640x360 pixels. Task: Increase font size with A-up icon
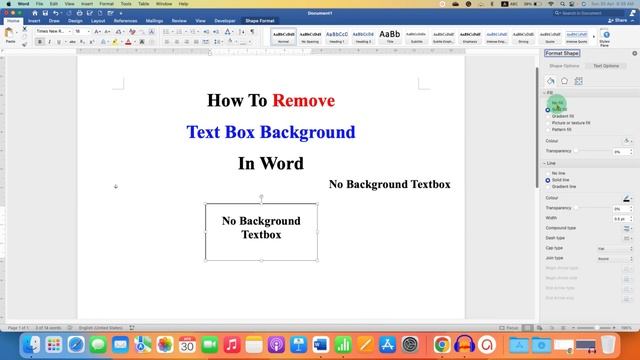[97, 31]
